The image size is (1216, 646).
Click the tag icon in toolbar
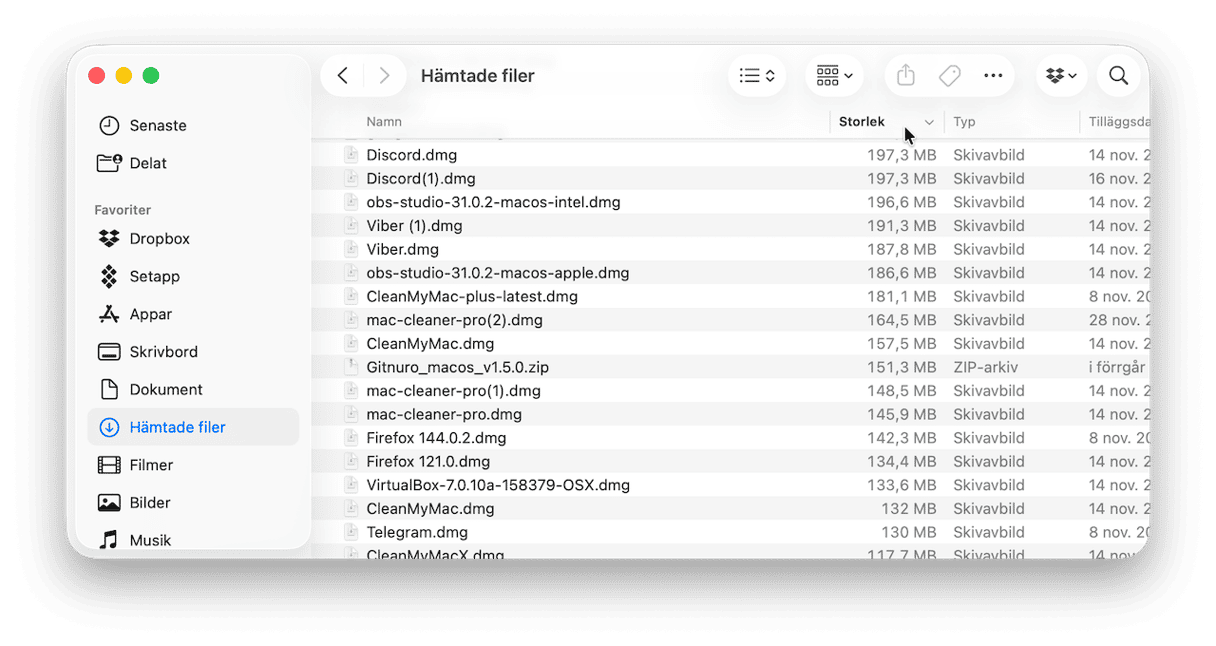(x=950, y=76)
